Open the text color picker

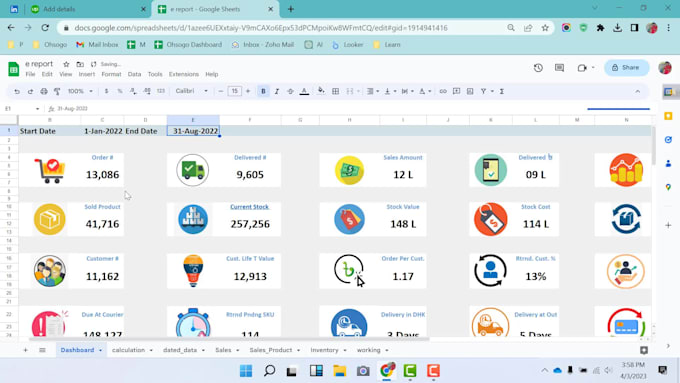tap(304, 91)
